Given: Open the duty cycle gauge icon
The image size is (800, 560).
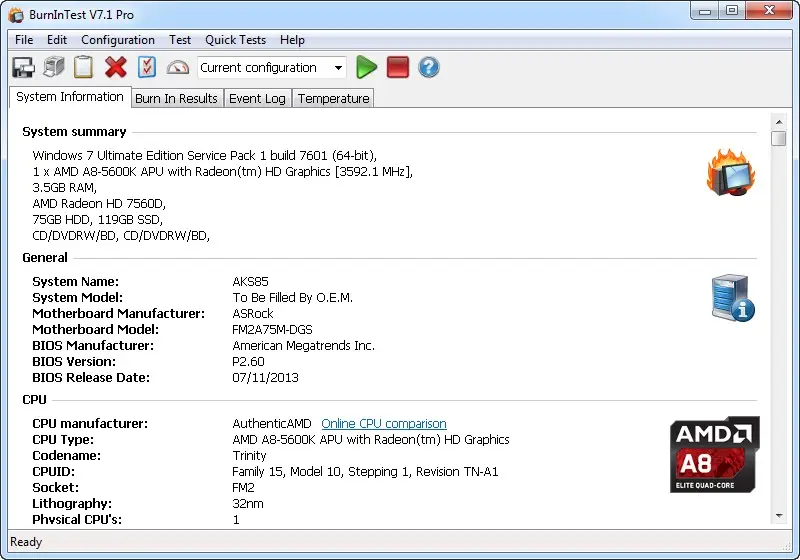Looking at the screenshot, I should [178, 68].
